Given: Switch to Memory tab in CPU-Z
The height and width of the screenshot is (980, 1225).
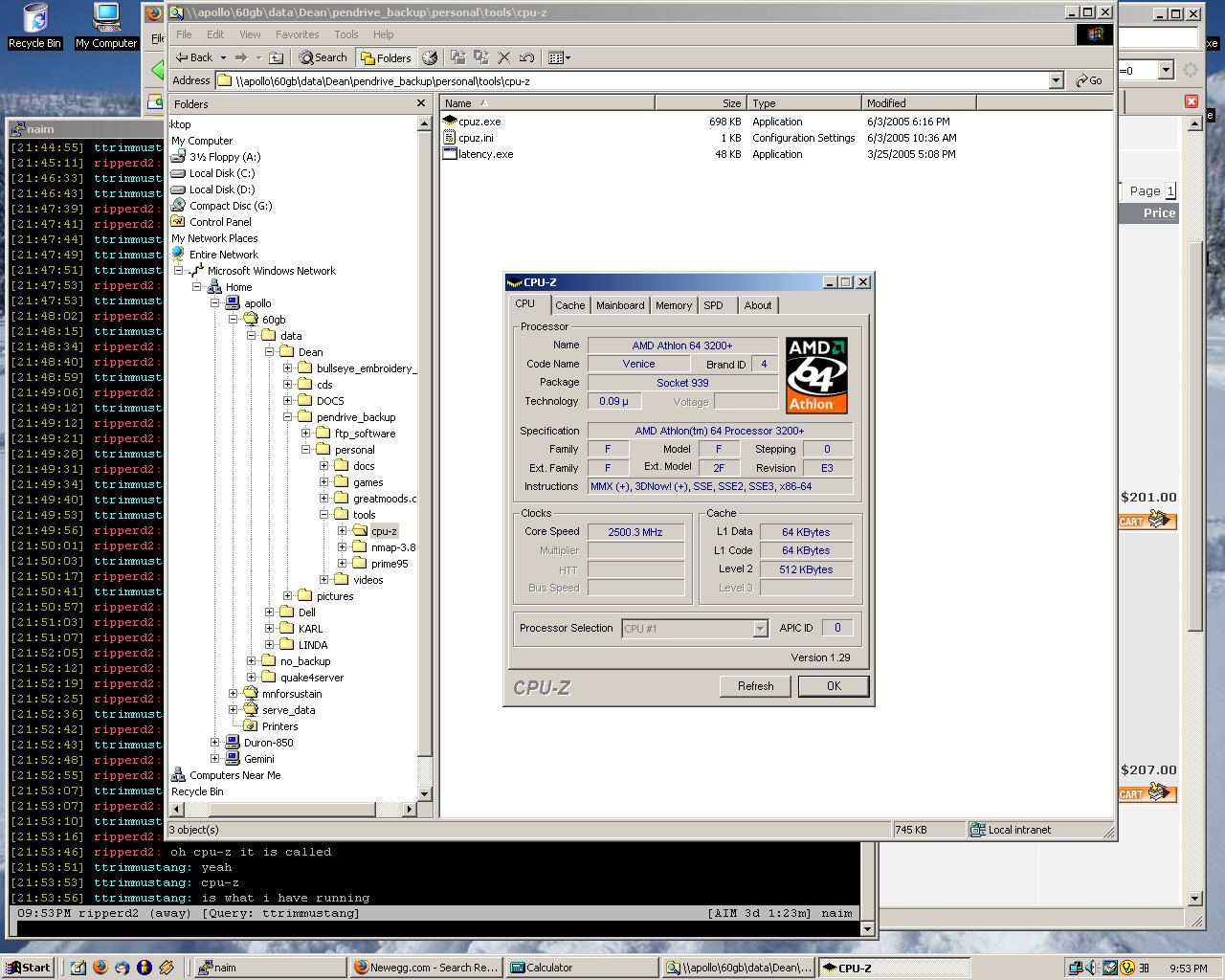Looking at the screenshot, I should point(674,305).
